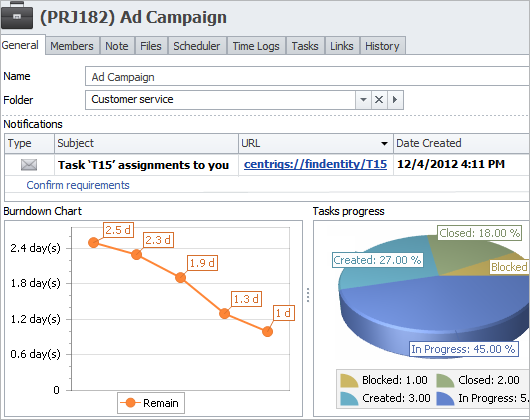Click the briefcase project icon
This screenshot has width=530, height=420.
tap(17, 16)
